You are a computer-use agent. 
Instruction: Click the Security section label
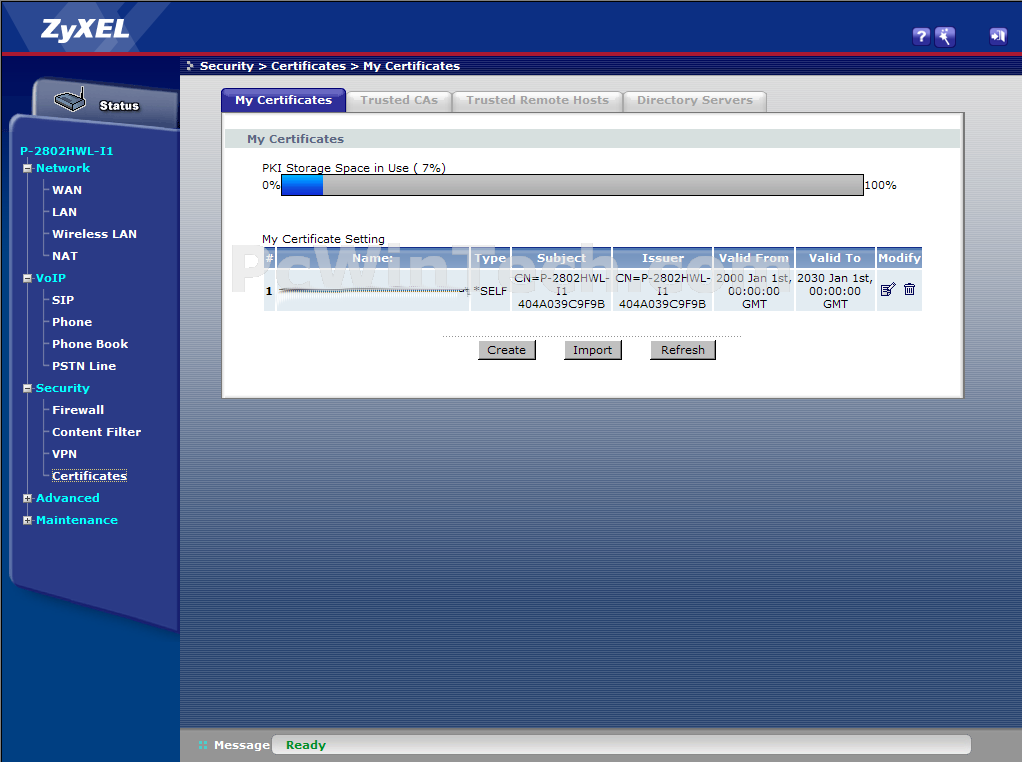63,388
